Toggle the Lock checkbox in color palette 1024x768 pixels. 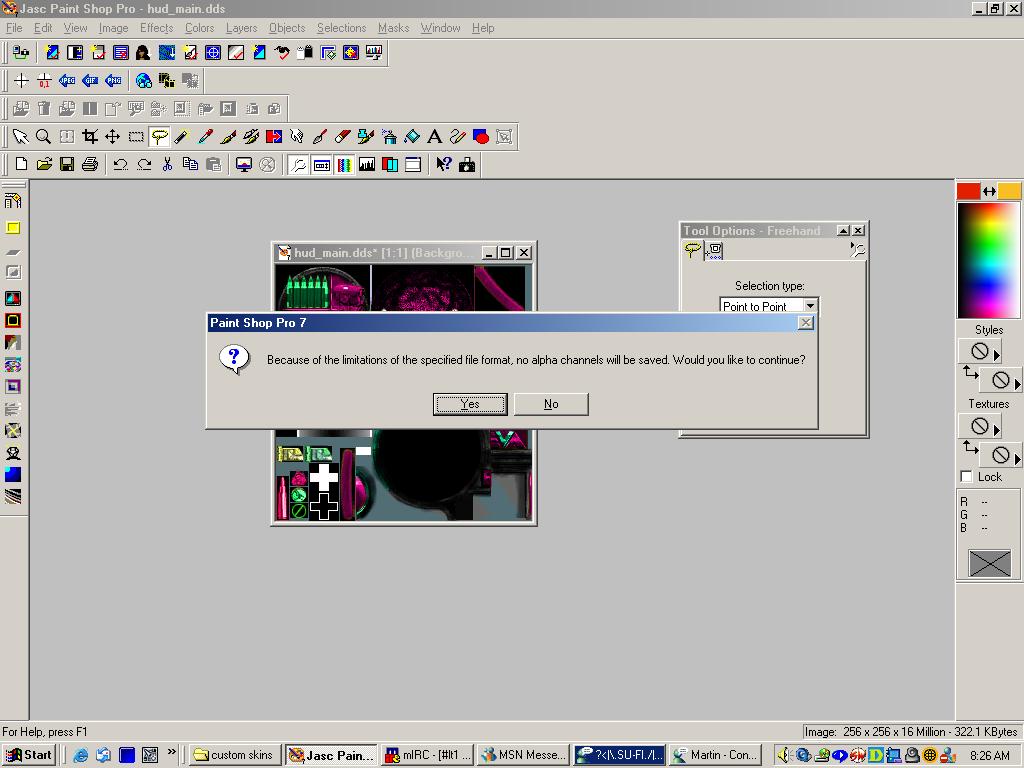pos(967,477)
